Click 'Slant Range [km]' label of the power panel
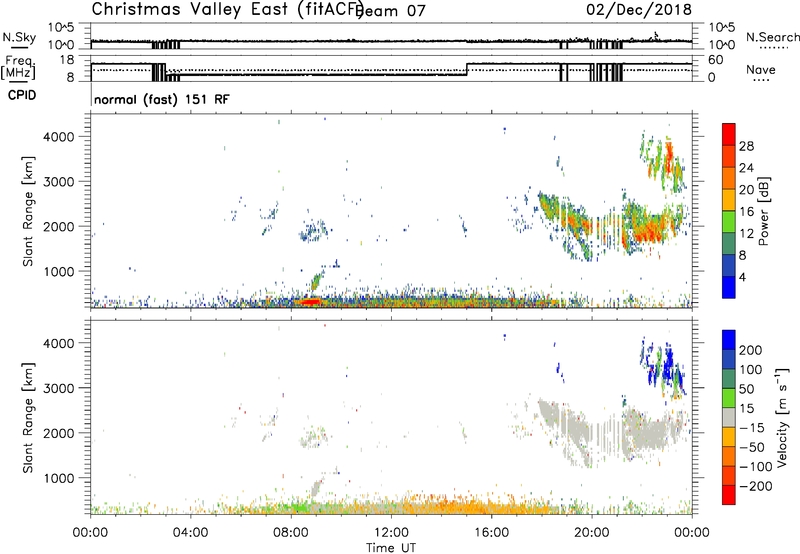 click(28, 211)
